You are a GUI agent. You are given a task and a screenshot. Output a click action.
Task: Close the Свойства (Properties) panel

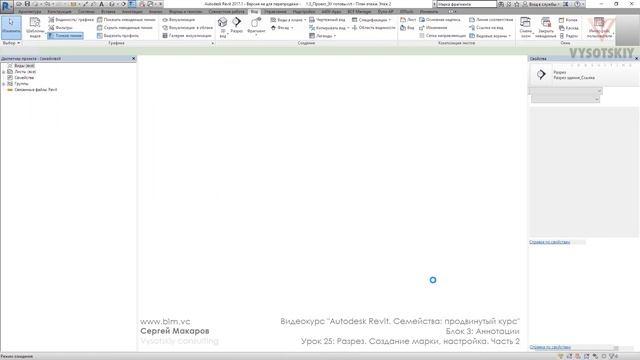coord(636,59)
